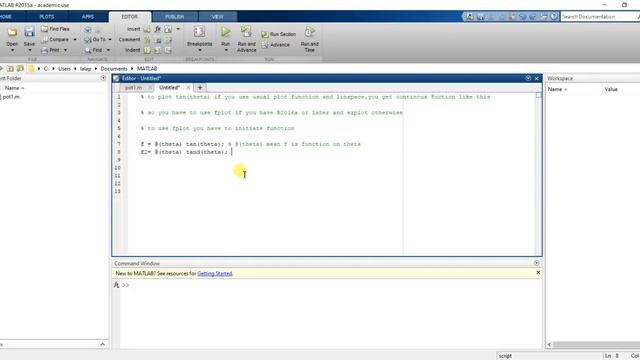Screen dimensions: 640x360
Task: Close the Untitled* editor tab
Action: click(188, 88)
